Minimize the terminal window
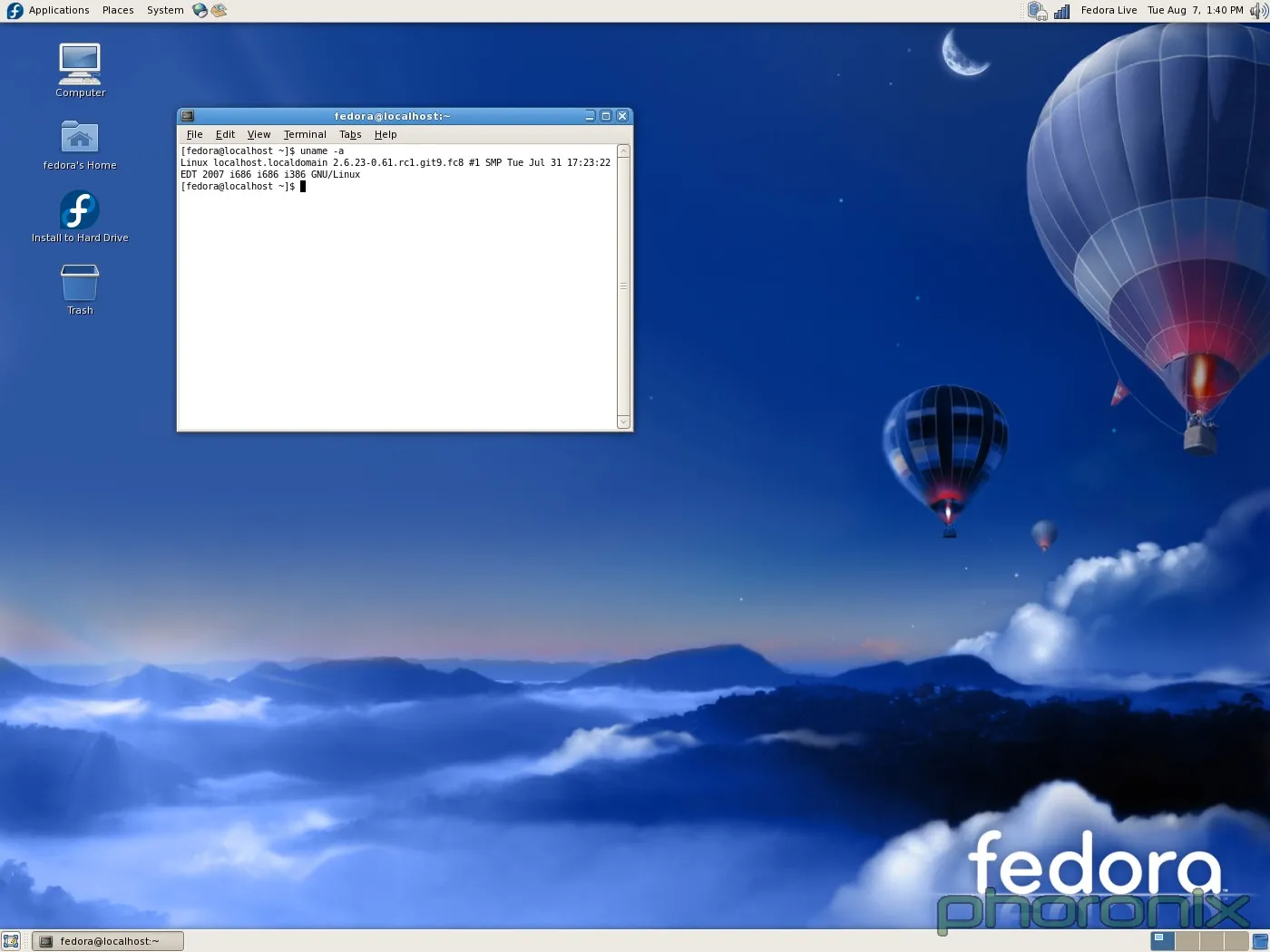1270x952 pixels. (x=590, y=116)
